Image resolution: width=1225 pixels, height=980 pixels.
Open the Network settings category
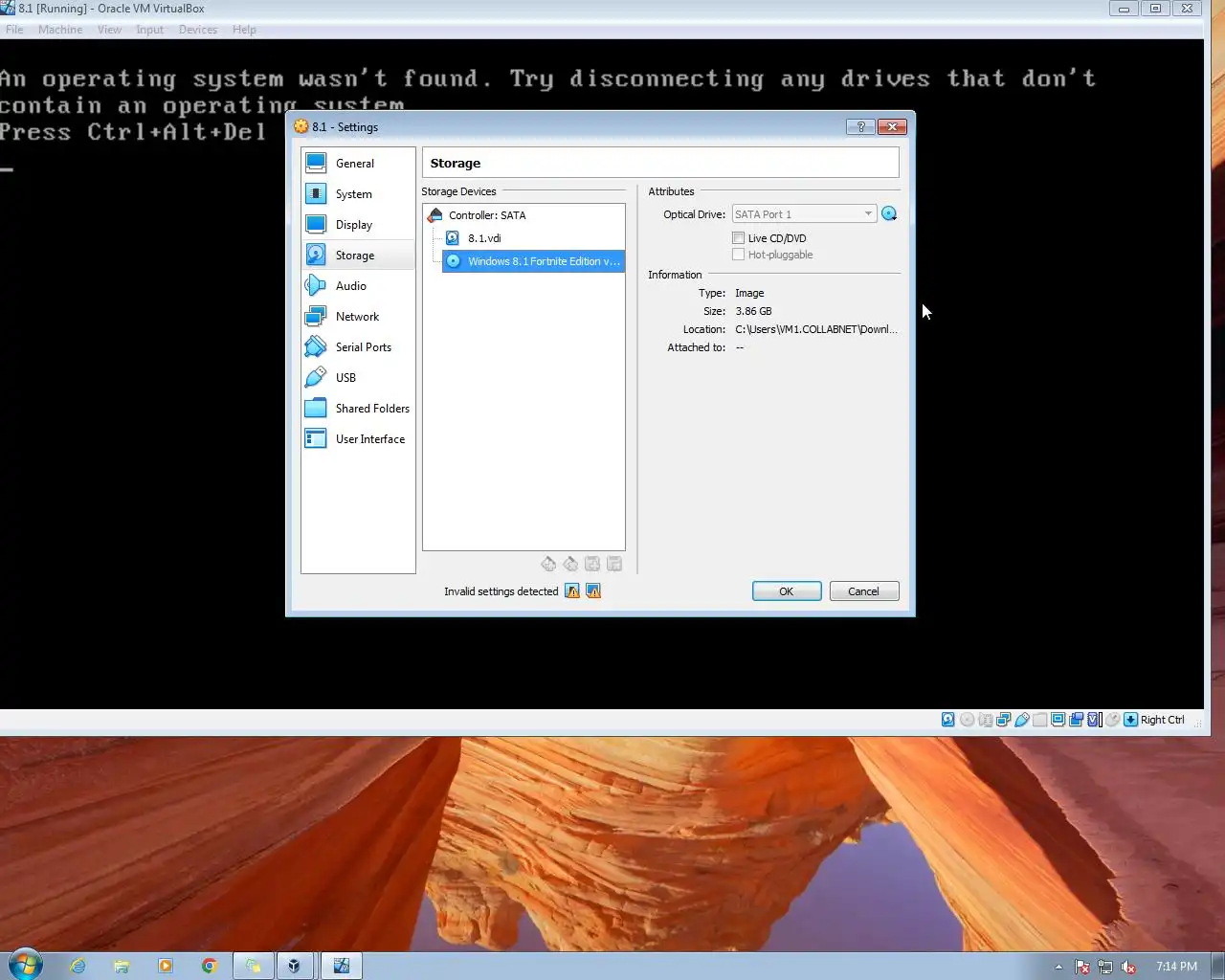pos(358,317)
